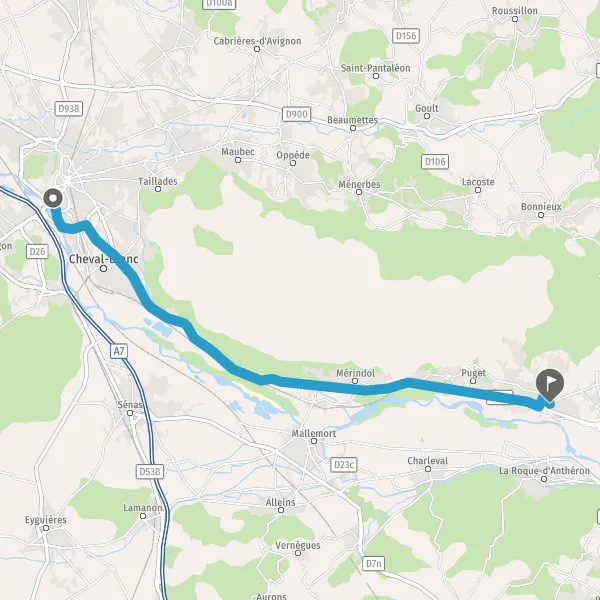The width and height of the screenshot is (600, 600).
Task: Click the Sénas town marker
Action: (130, 413)
